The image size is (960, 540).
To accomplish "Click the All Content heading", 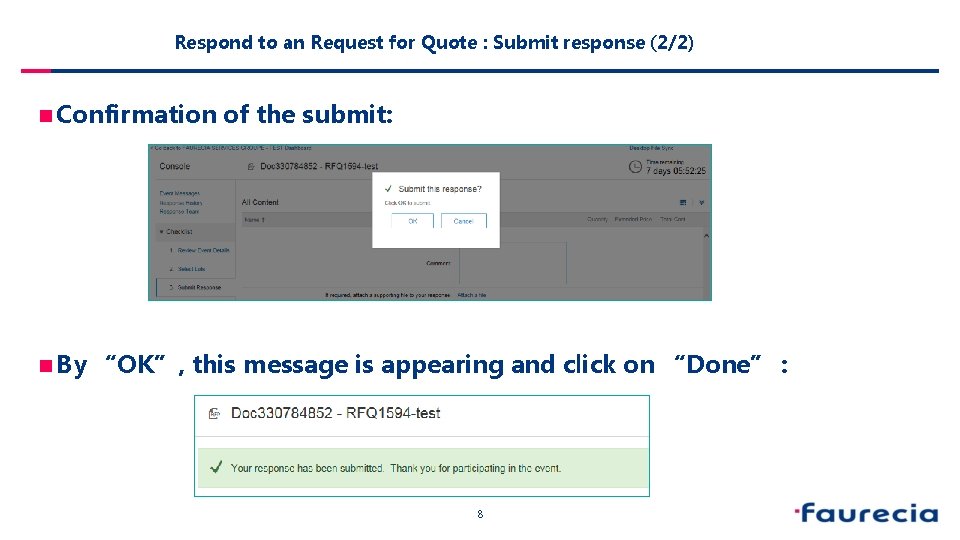I will point(260,202).
